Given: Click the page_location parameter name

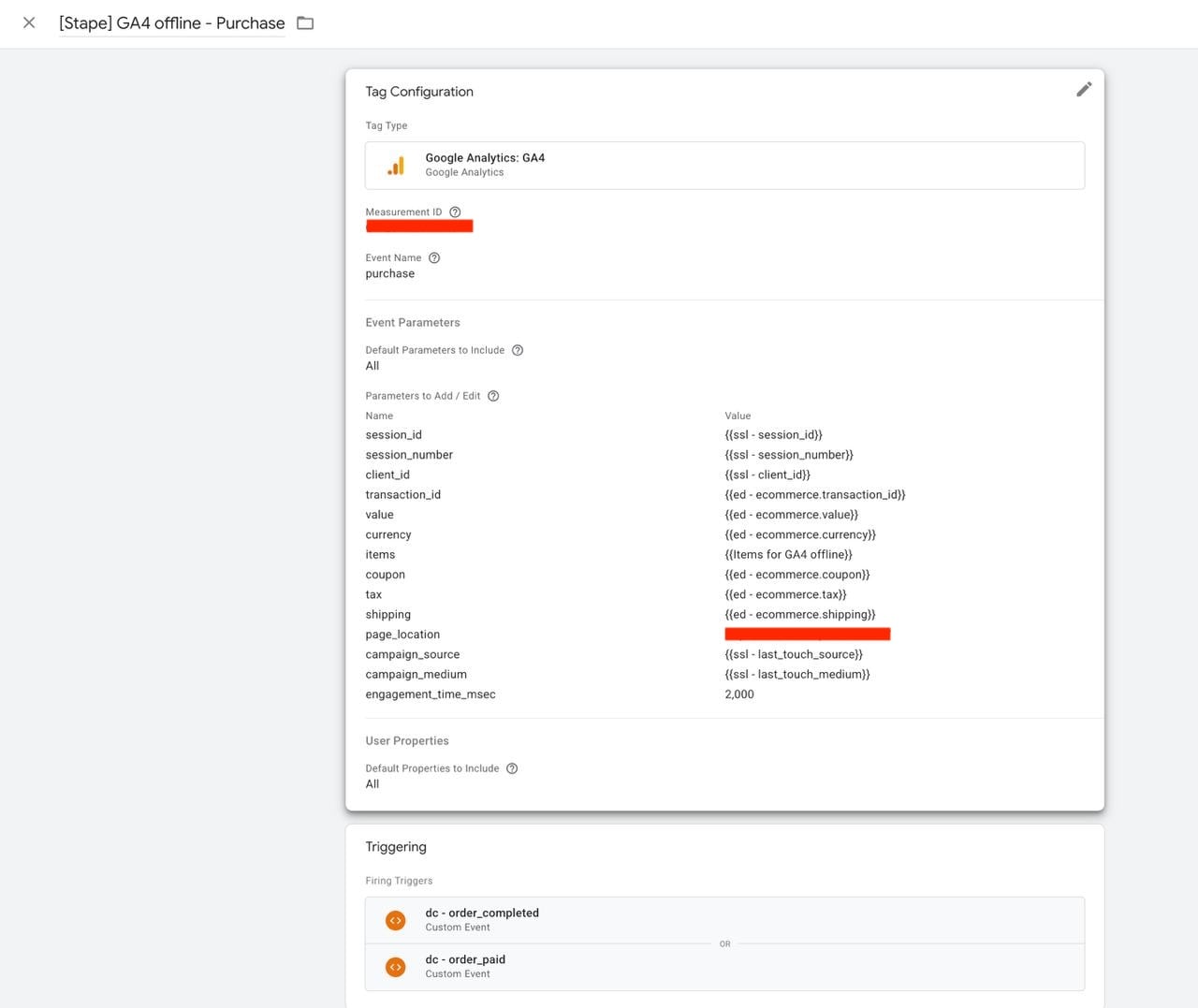Looking at the screenshot, I should 402,635.
